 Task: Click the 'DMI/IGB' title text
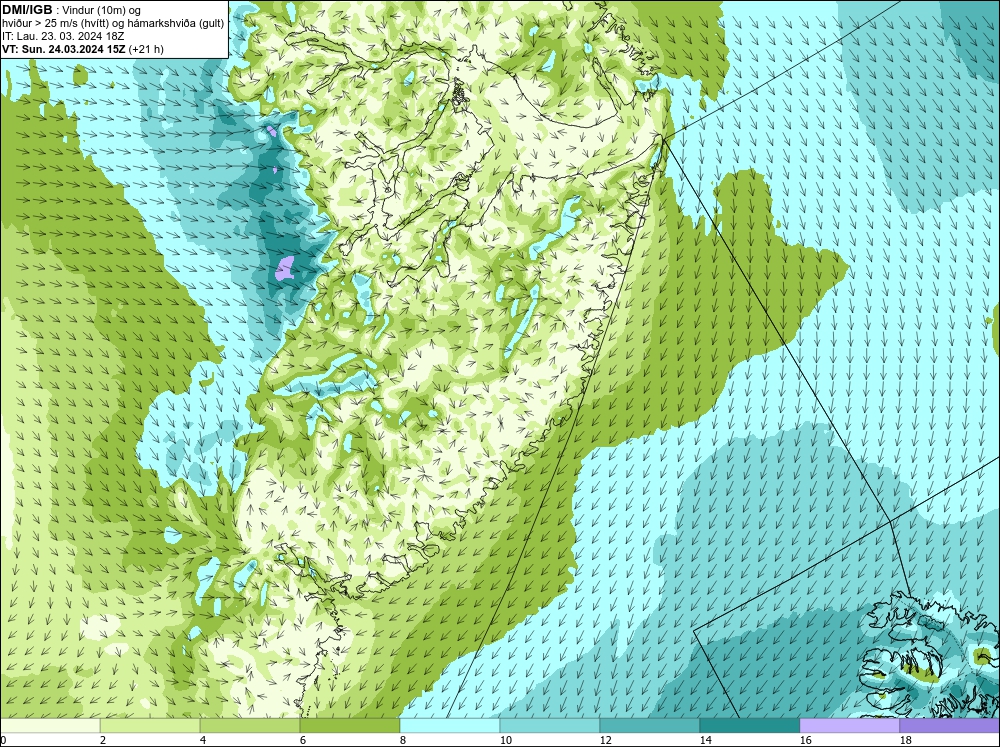(27, 10)
